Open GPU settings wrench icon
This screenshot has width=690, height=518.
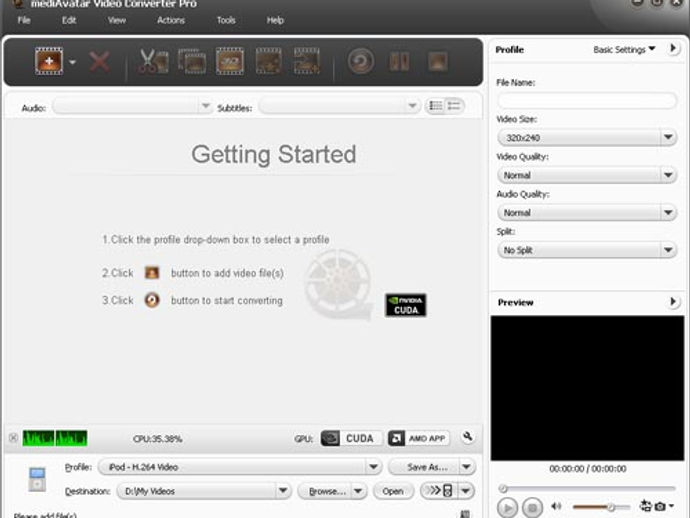tap(468, 437)
